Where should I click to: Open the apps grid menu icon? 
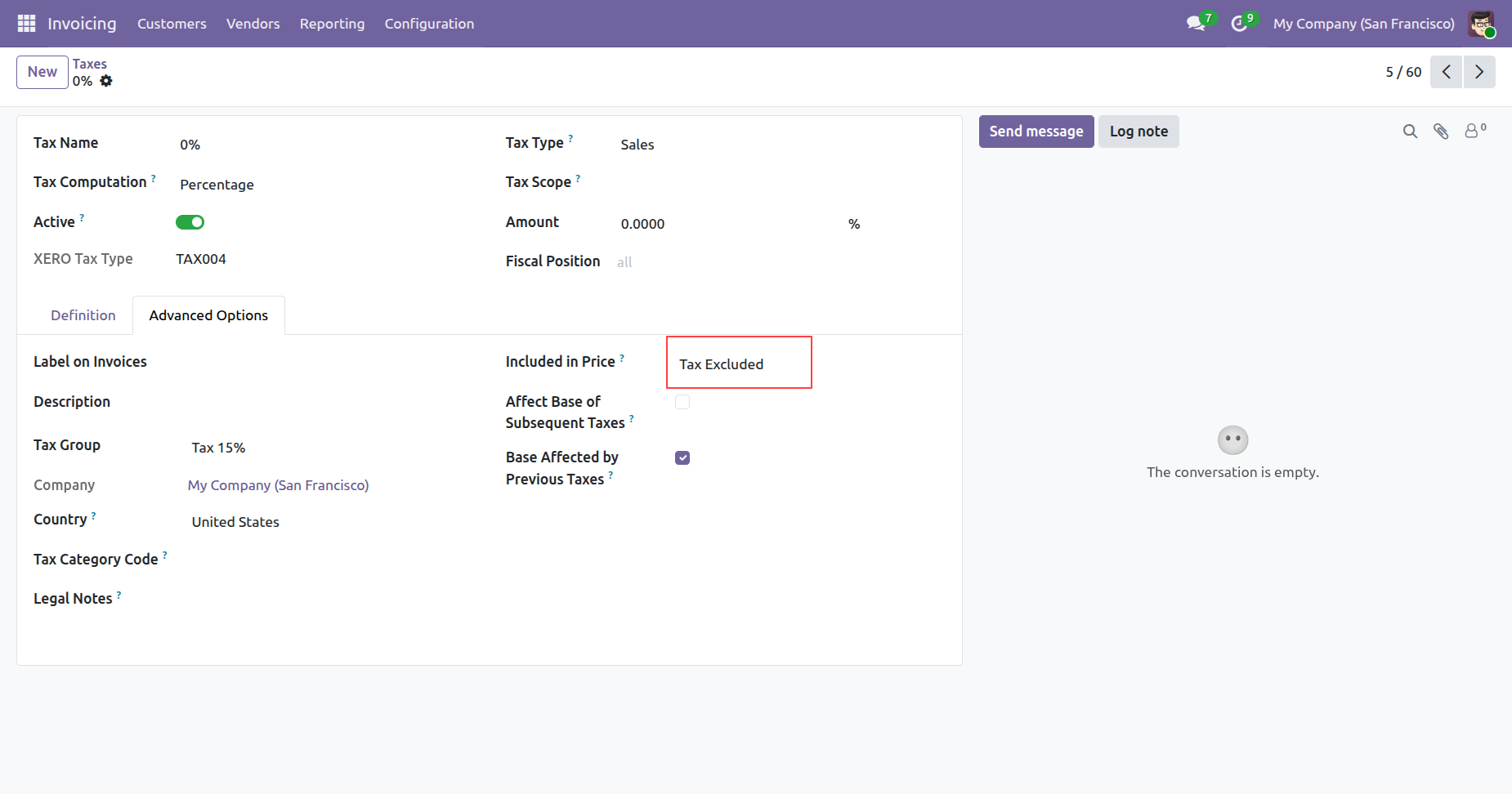tap(26, 24)
